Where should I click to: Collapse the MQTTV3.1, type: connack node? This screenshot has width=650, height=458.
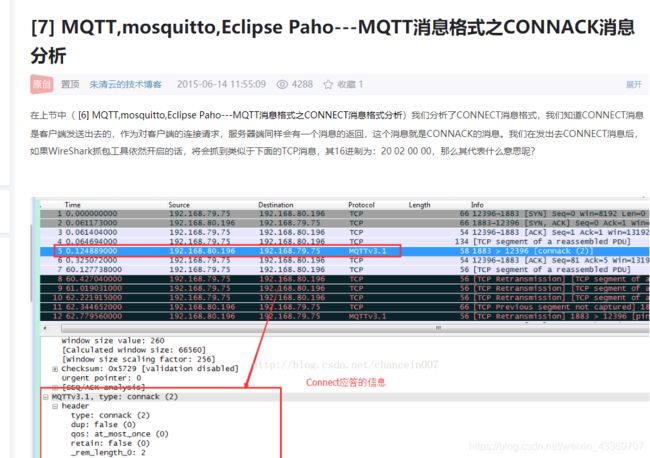click(x=46, y=397)
